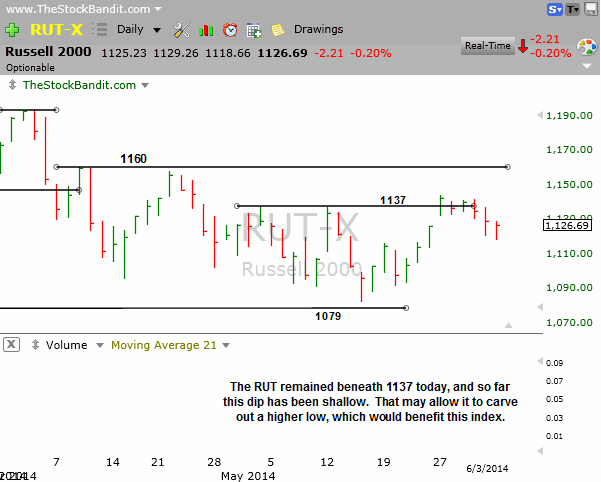
Task: Click the Russell 2000 company name
Action: pyautogui.click(x=48, y=52)
